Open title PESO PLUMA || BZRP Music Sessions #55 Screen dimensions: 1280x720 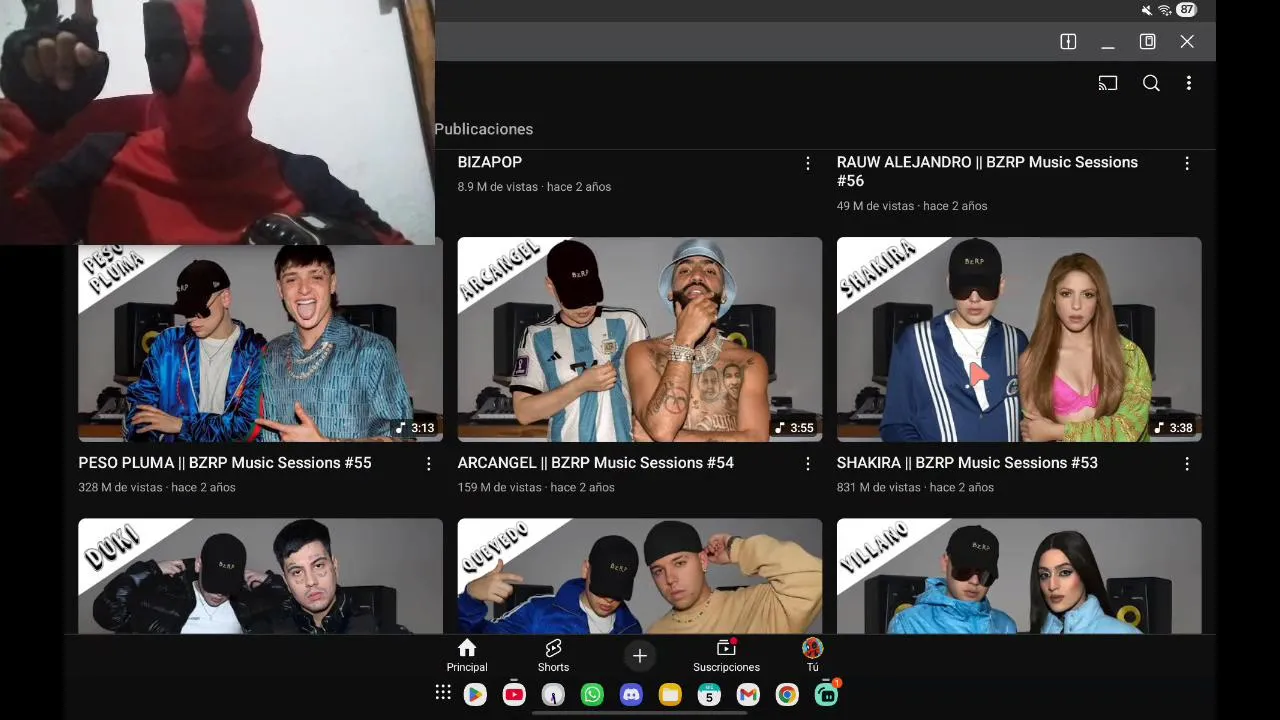pyautogui.click(x=225, y=463)
